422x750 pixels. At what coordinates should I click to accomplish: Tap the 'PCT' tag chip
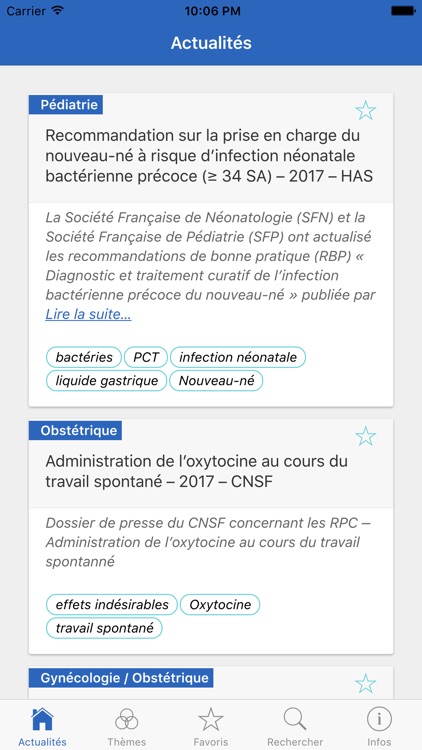point(145,357)
